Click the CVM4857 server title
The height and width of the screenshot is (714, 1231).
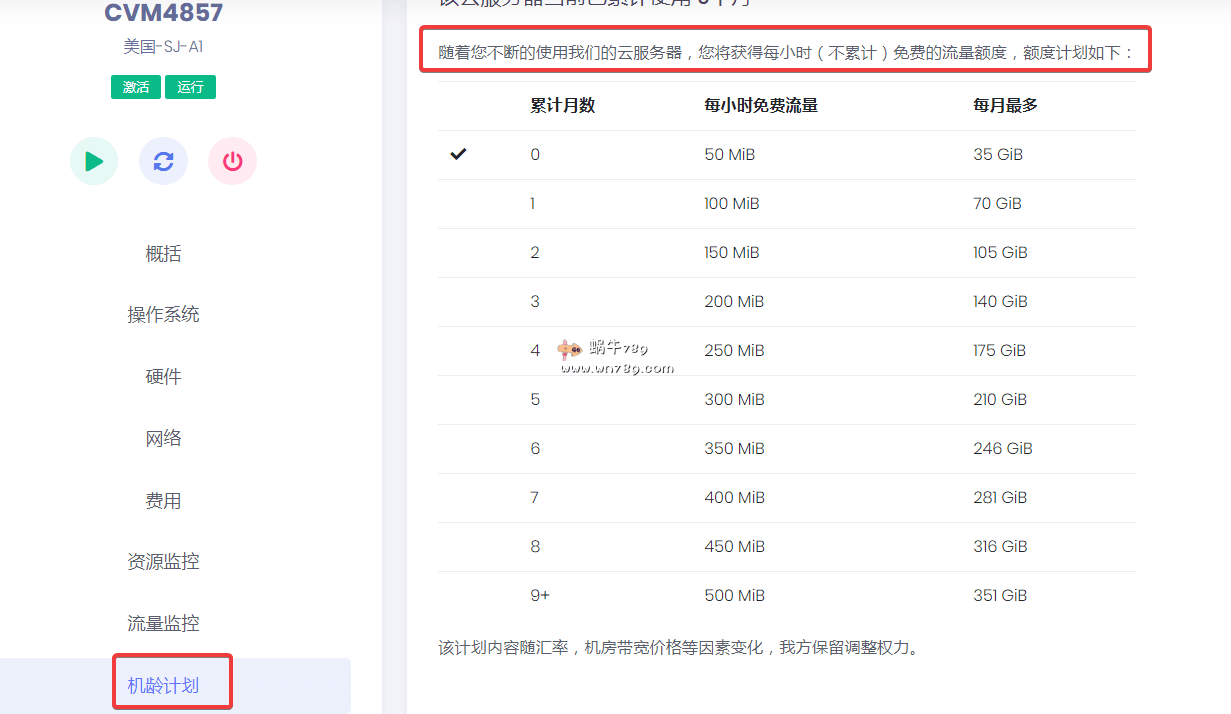[x=163, y=13]
